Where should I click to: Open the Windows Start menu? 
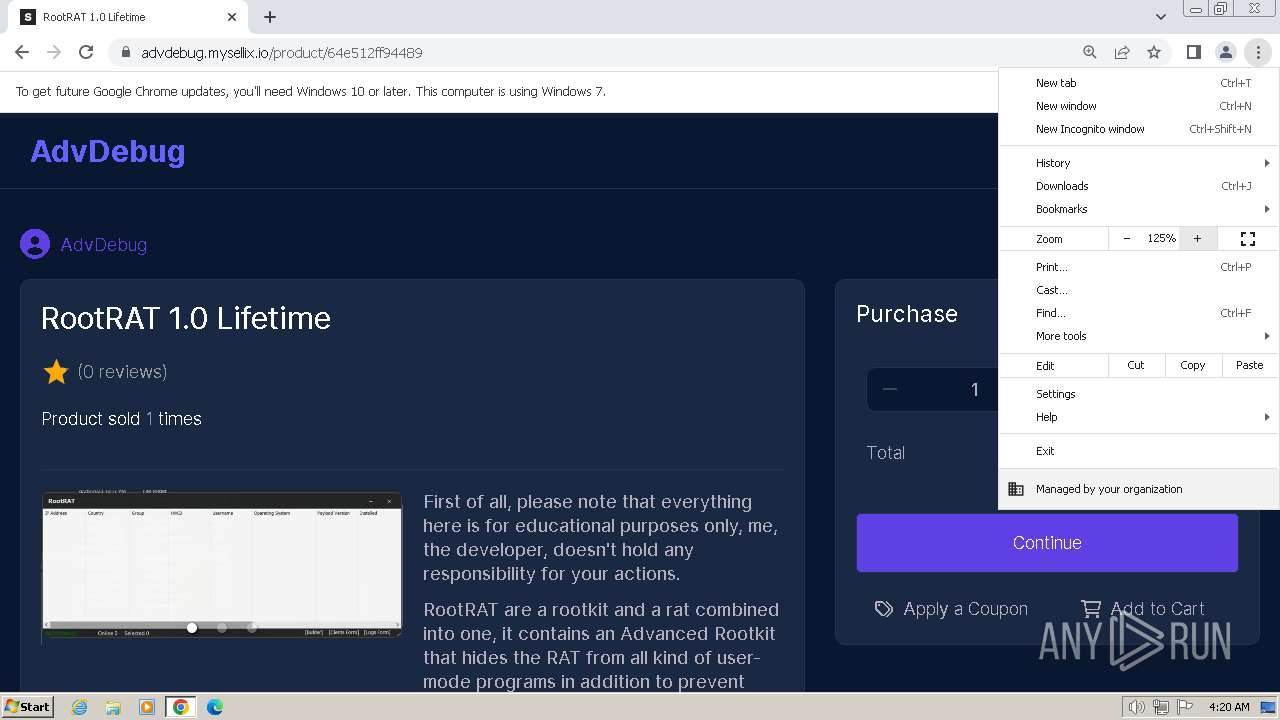coord(27,706)
